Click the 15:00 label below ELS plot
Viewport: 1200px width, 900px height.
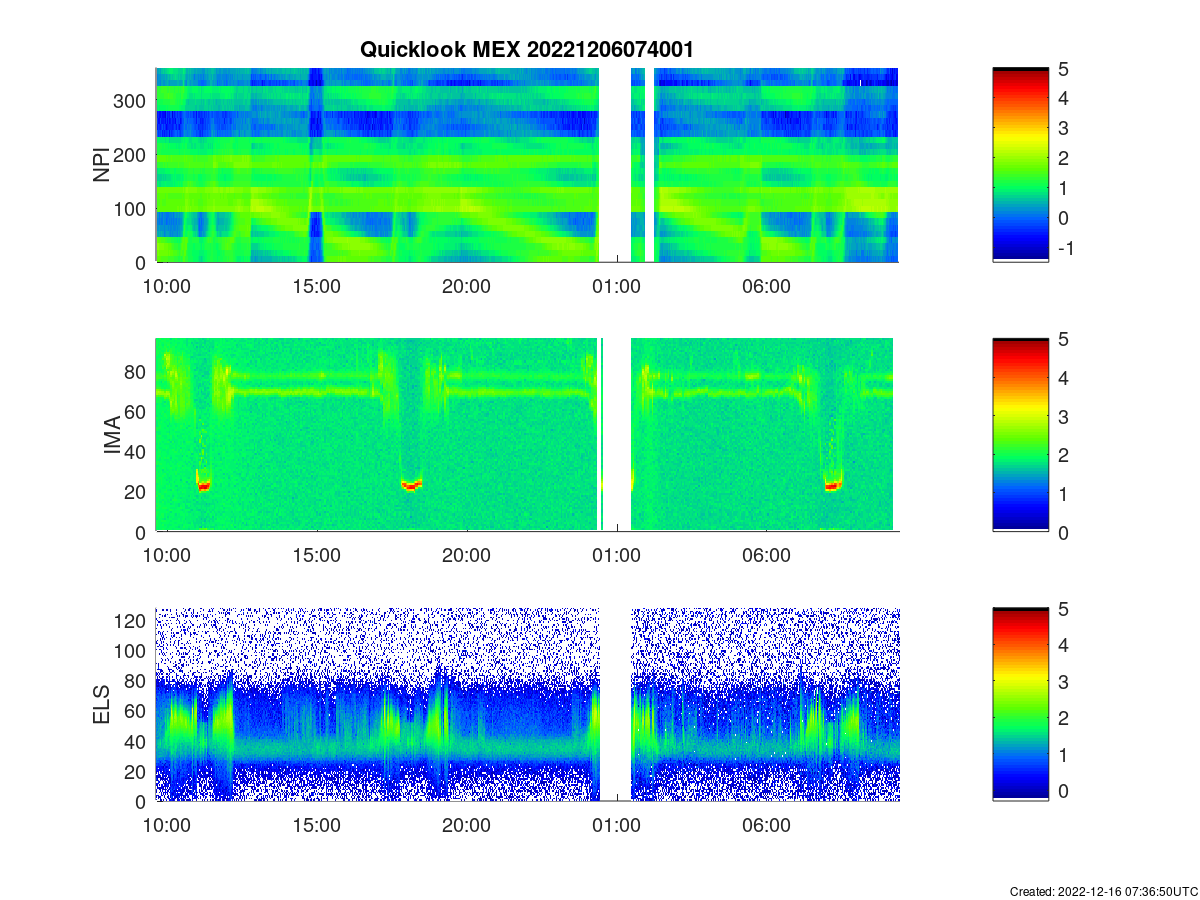point(317,826)
